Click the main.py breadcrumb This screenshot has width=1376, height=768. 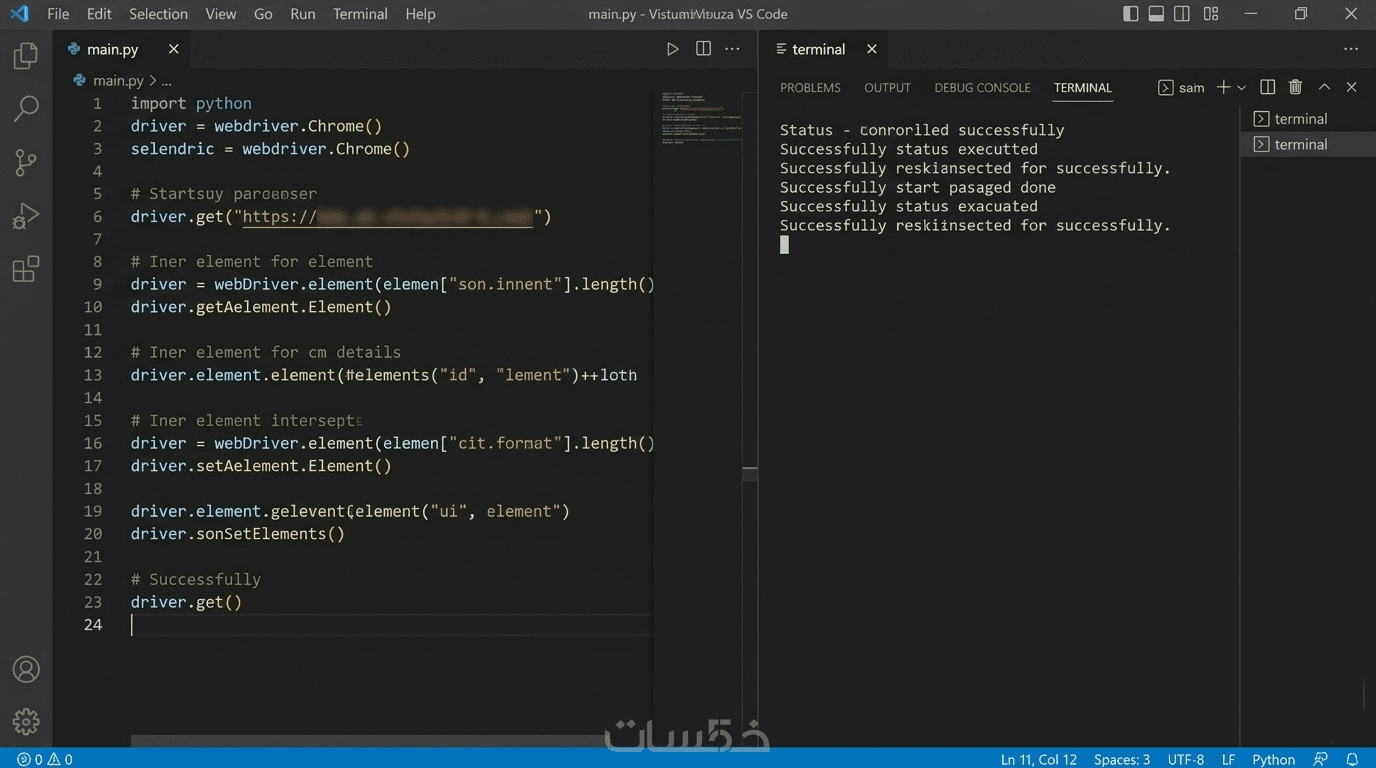coord(118,81)
